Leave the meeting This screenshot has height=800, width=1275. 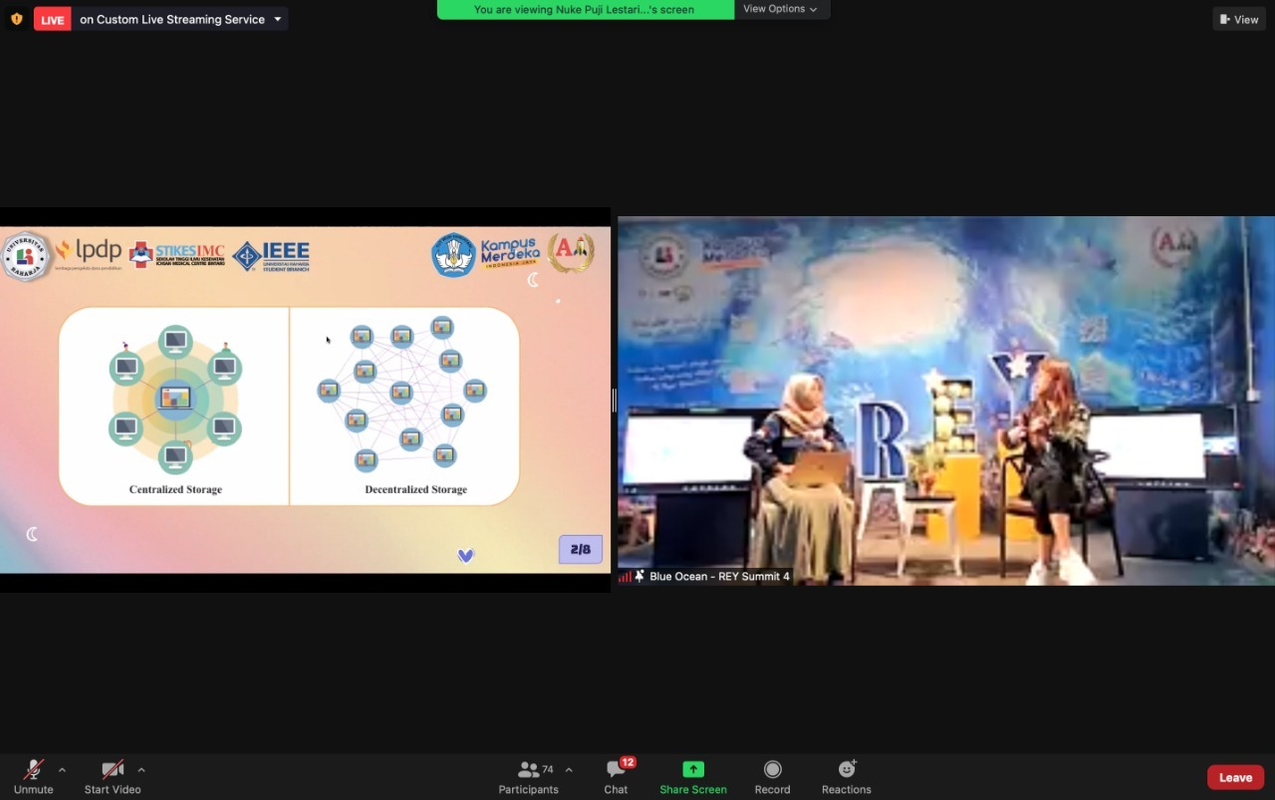tap(1235, 777)
